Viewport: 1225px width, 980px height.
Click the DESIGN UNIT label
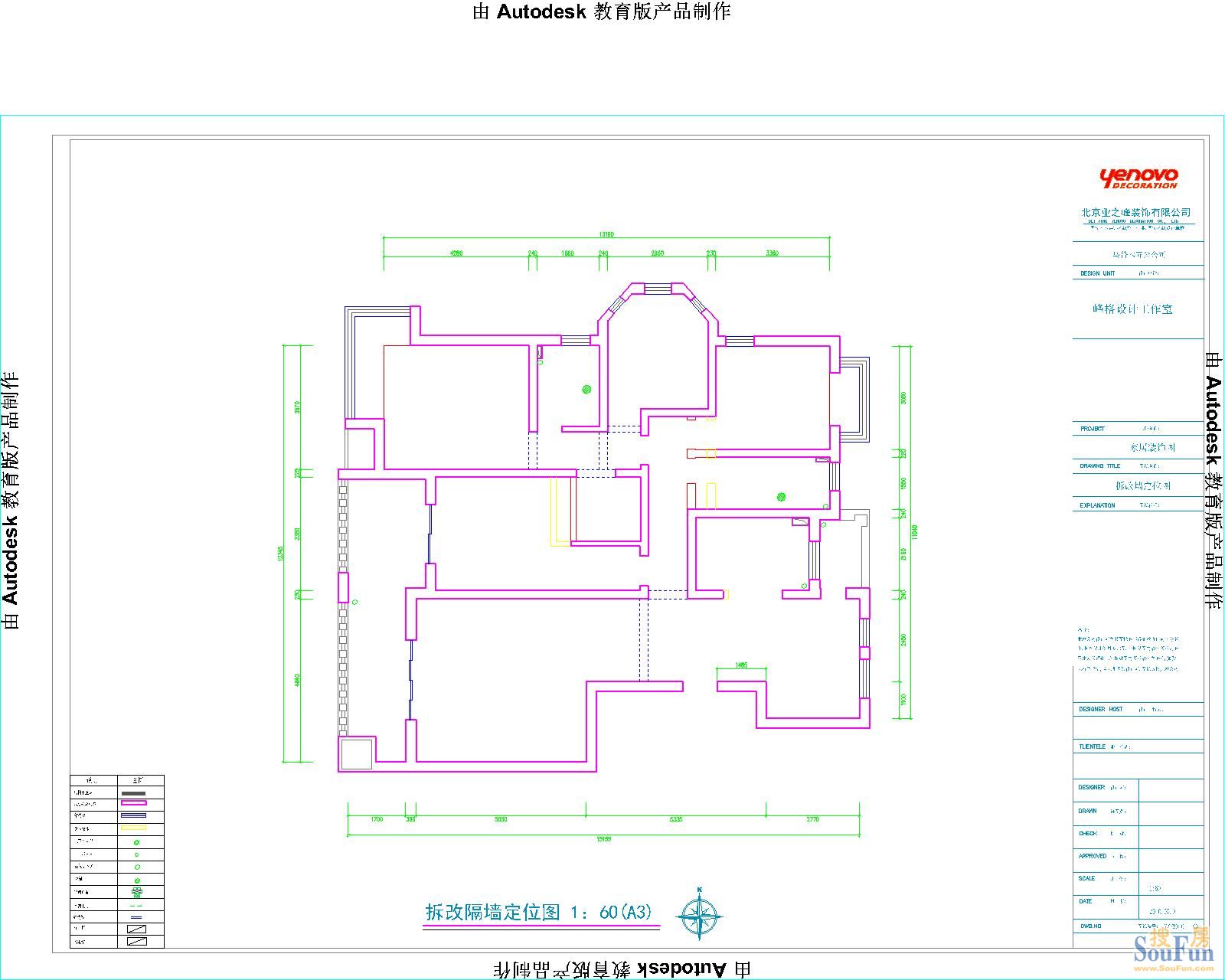tap(1098, 273)
